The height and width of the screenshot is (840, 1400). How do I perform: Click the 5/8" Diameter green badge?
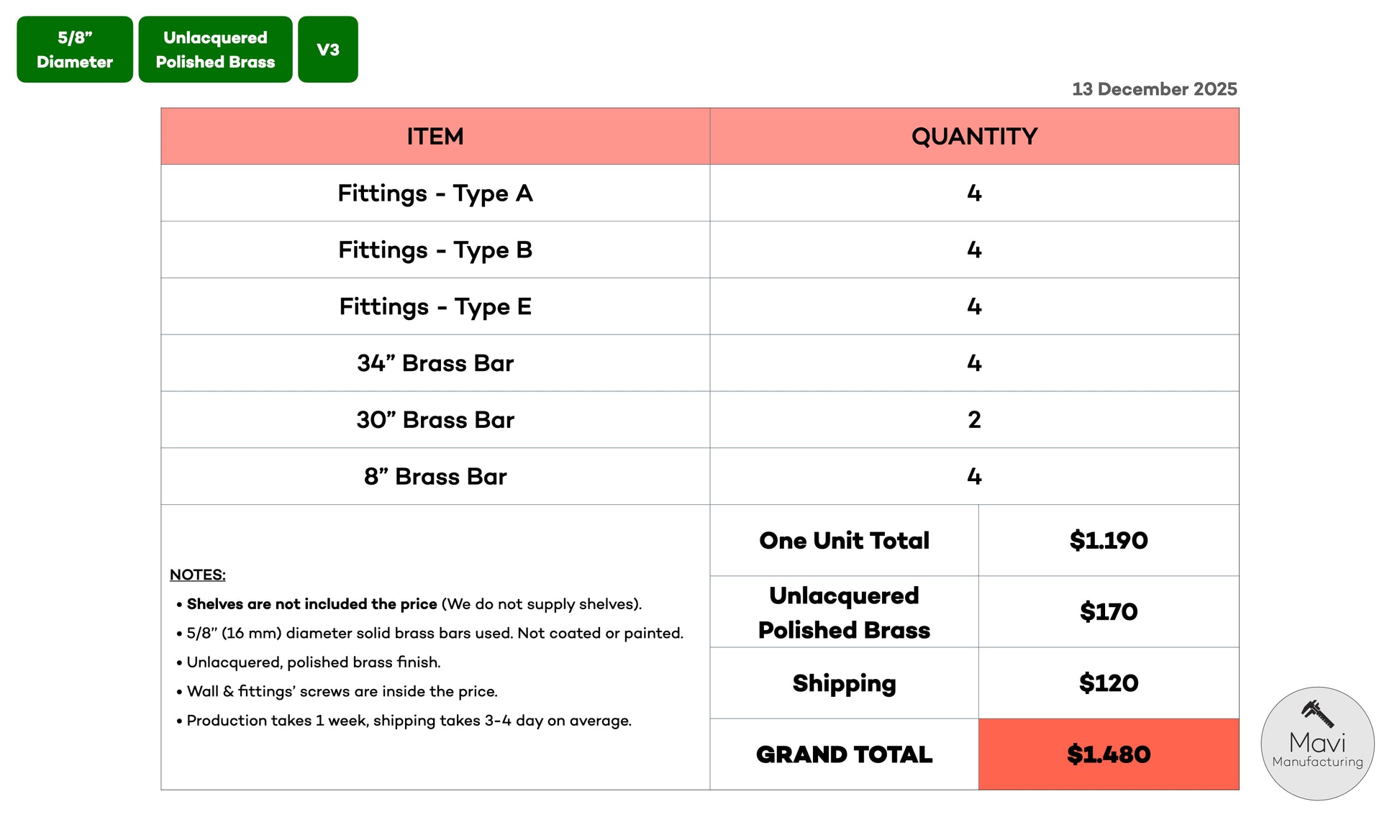[x=75, y=50]
